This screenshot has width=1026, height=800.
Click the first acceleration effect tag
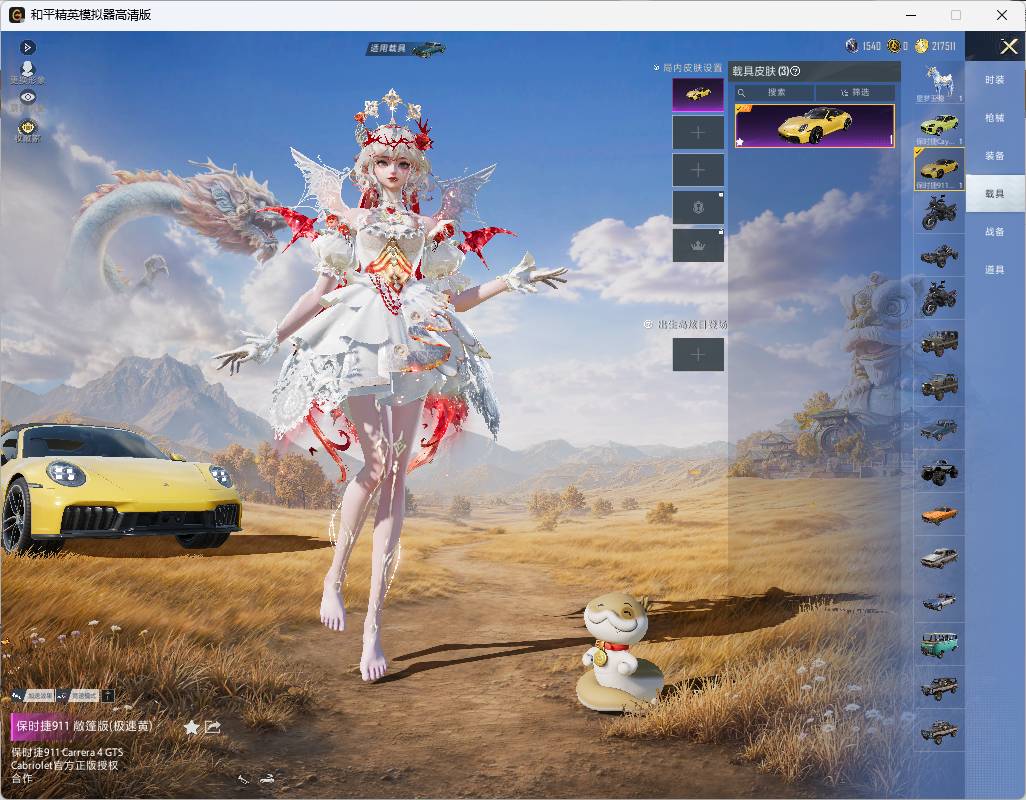pos(34,696)
